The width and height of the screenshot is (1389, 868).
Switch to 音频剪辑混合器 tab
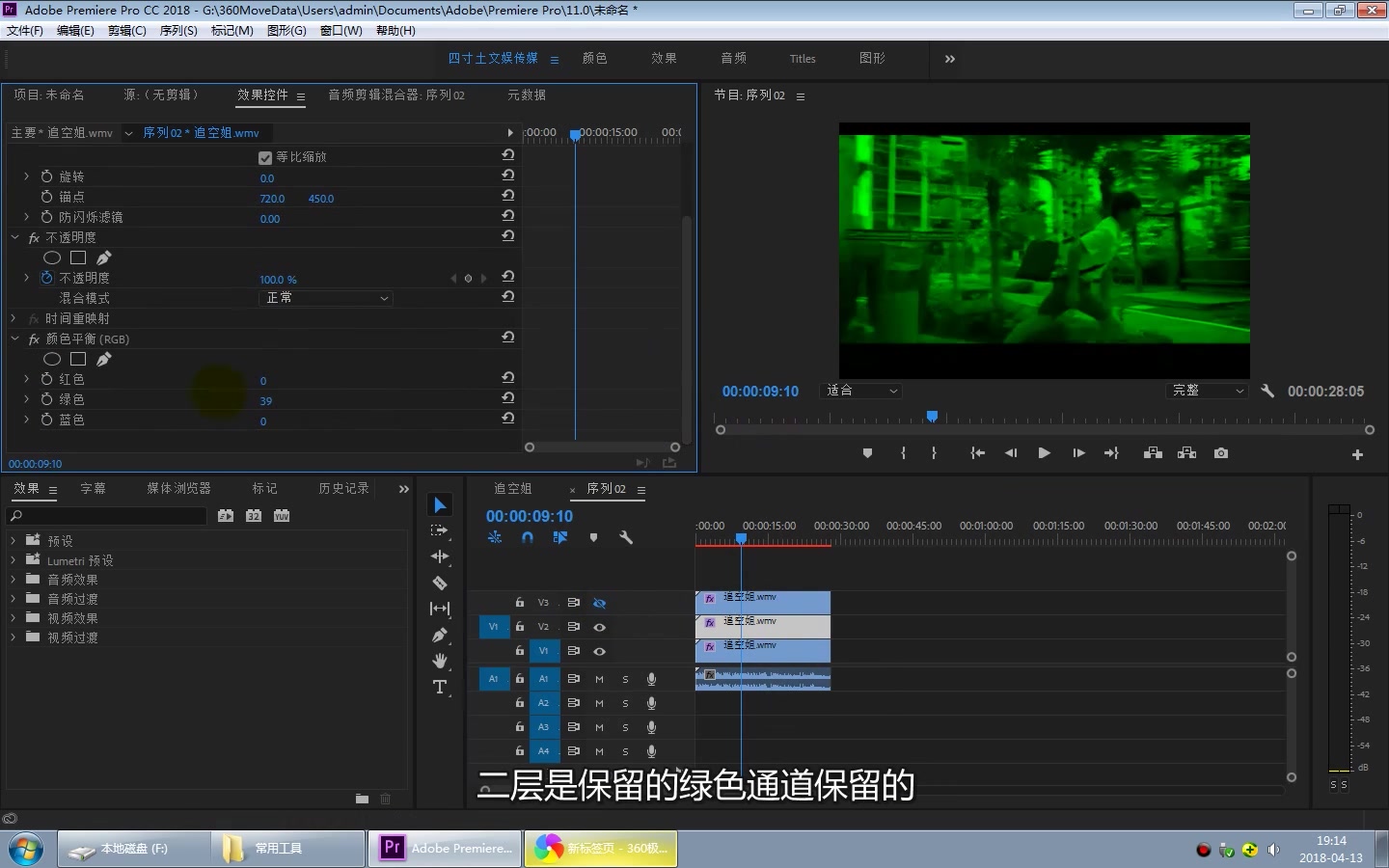(x=396, y=95)
